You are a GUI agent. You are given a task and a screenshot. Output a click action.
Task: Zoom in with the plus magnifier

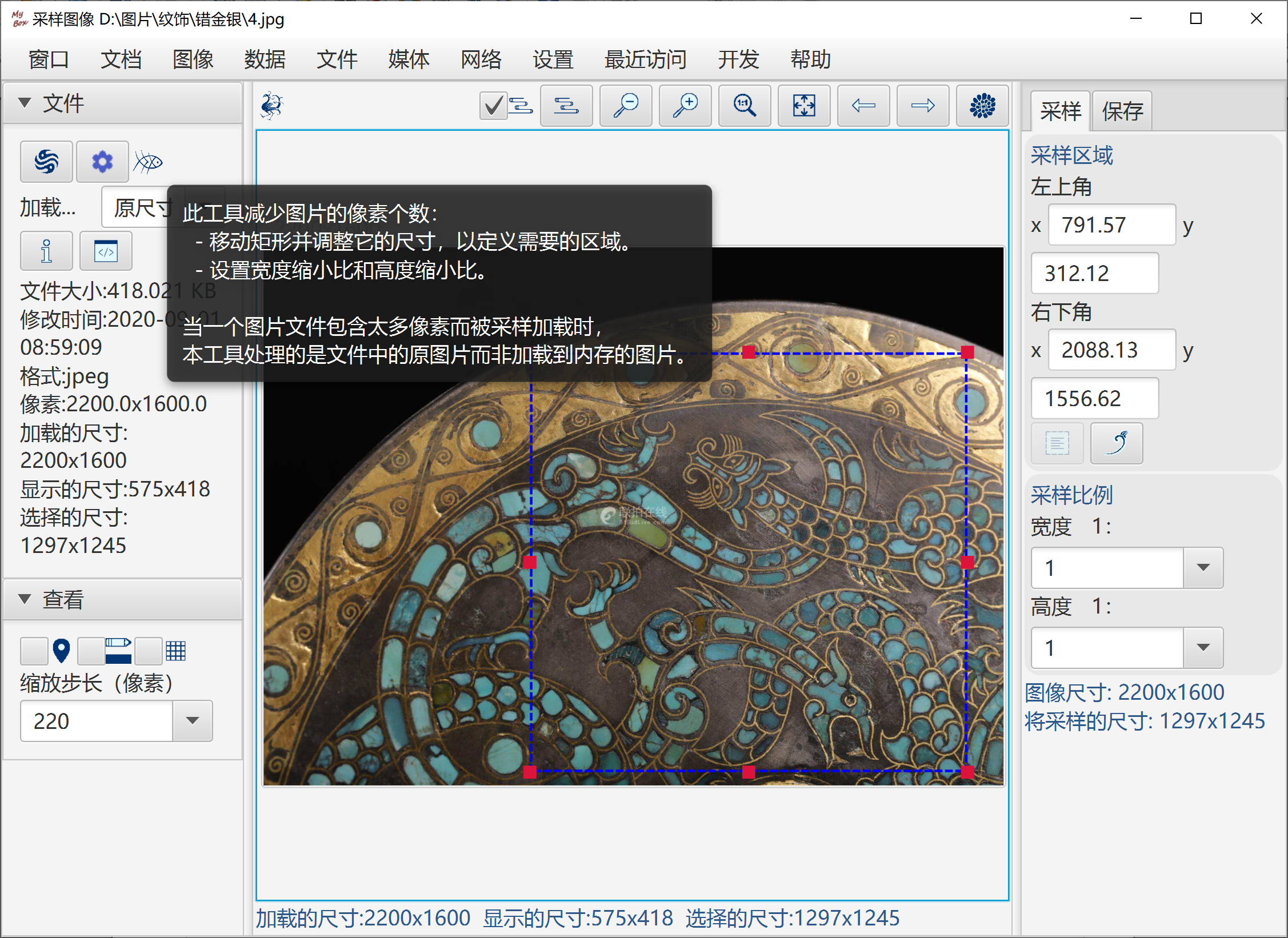685,106
